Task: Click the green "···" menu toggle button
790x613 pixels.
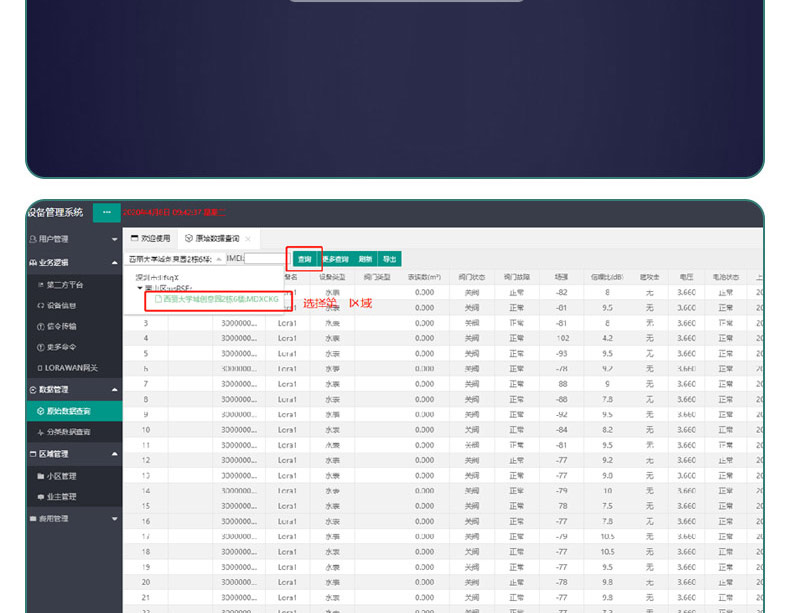Action: (106, 212)
